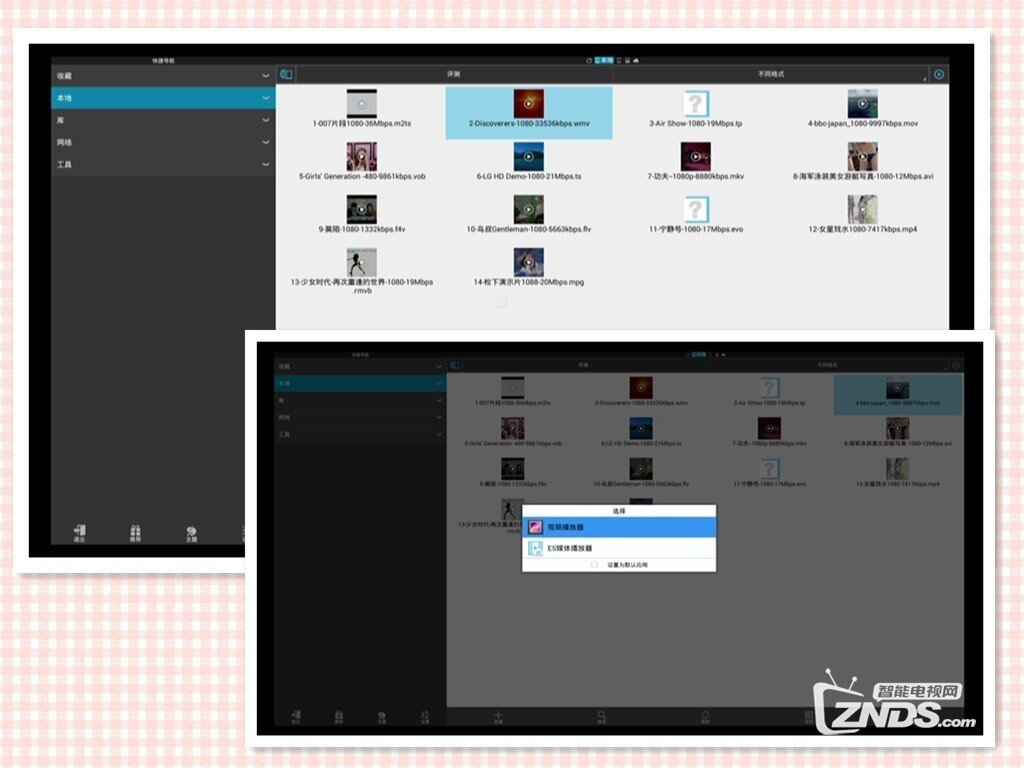The width and height of the screenshot is (1024, 768).
Task: Toggle sidebar panel icon in lower window
Action: (455, 365)
